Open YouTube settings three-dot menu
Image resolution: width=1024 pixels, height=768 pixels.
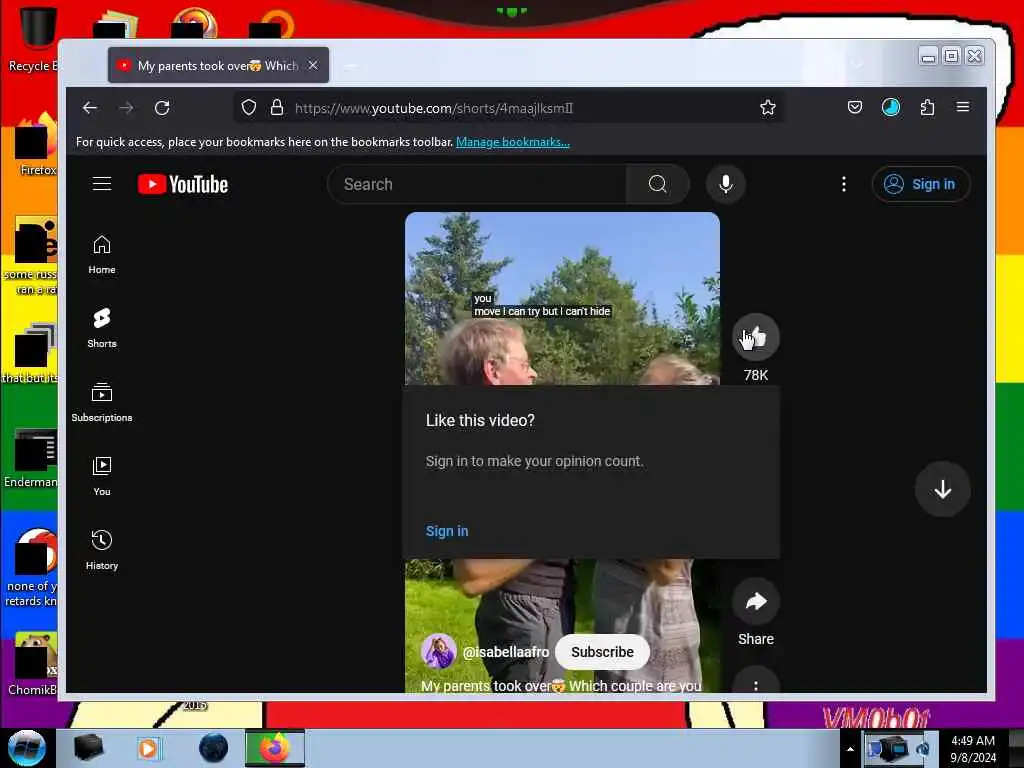pos(844,184)
